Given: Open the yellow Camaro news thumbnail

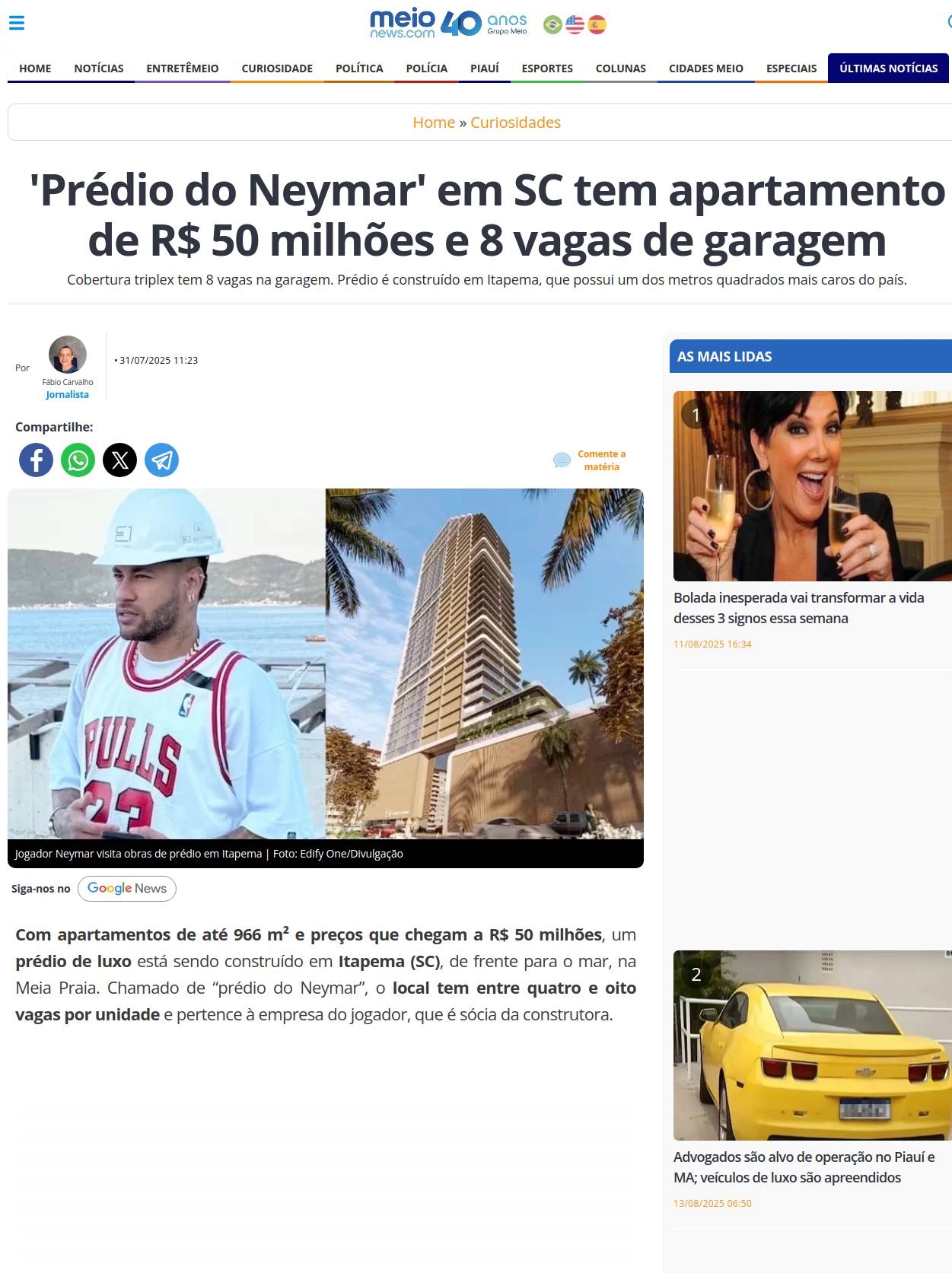Looking at the screenshot, I should [x=812, y=1045].
